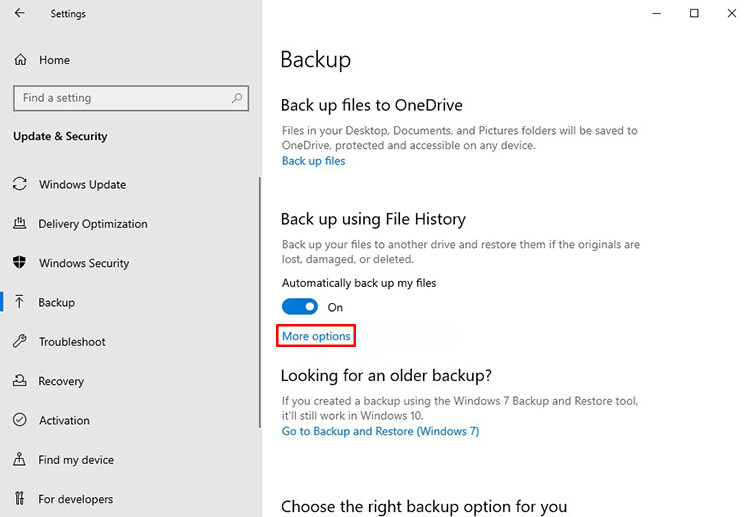Select Backup label in the sidebar

56,302
